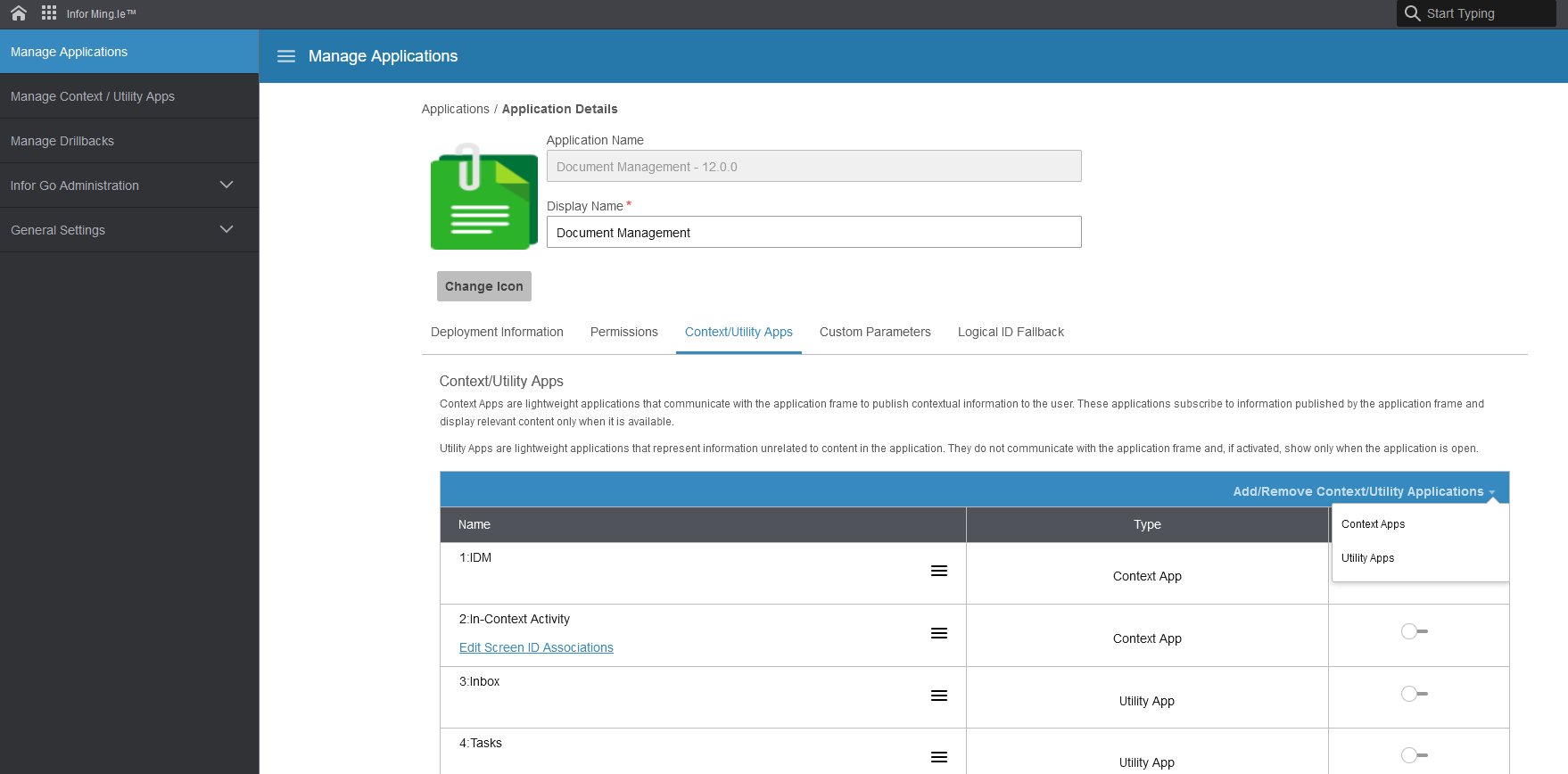The height and width of the screenshot is (774, 1568).
Task: Click the reorder handle for Inbox row
Action: click(938, 696)
